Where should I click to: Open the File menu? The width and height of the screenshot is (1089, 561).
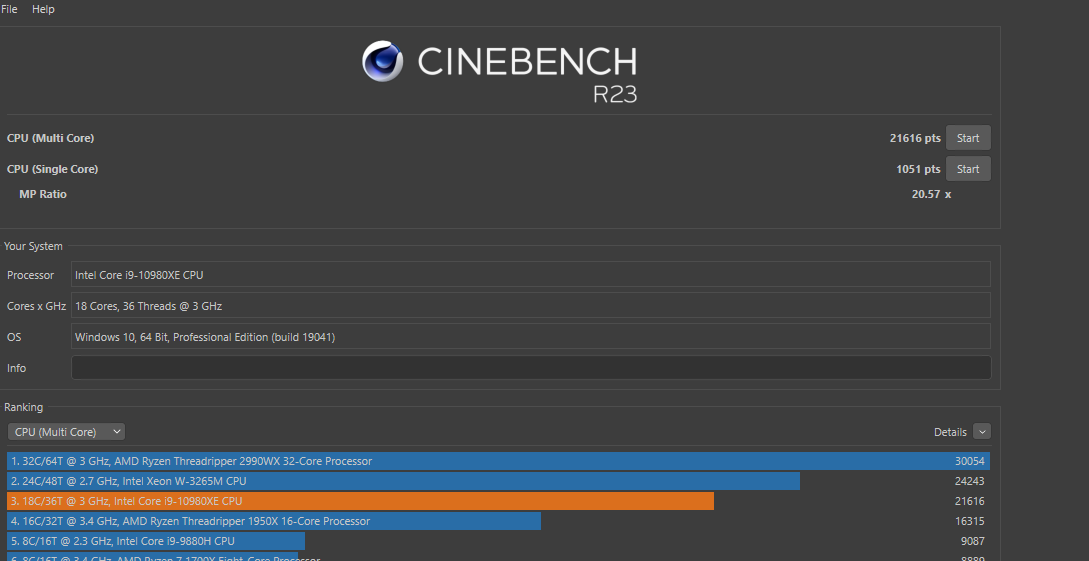(9, 9)
